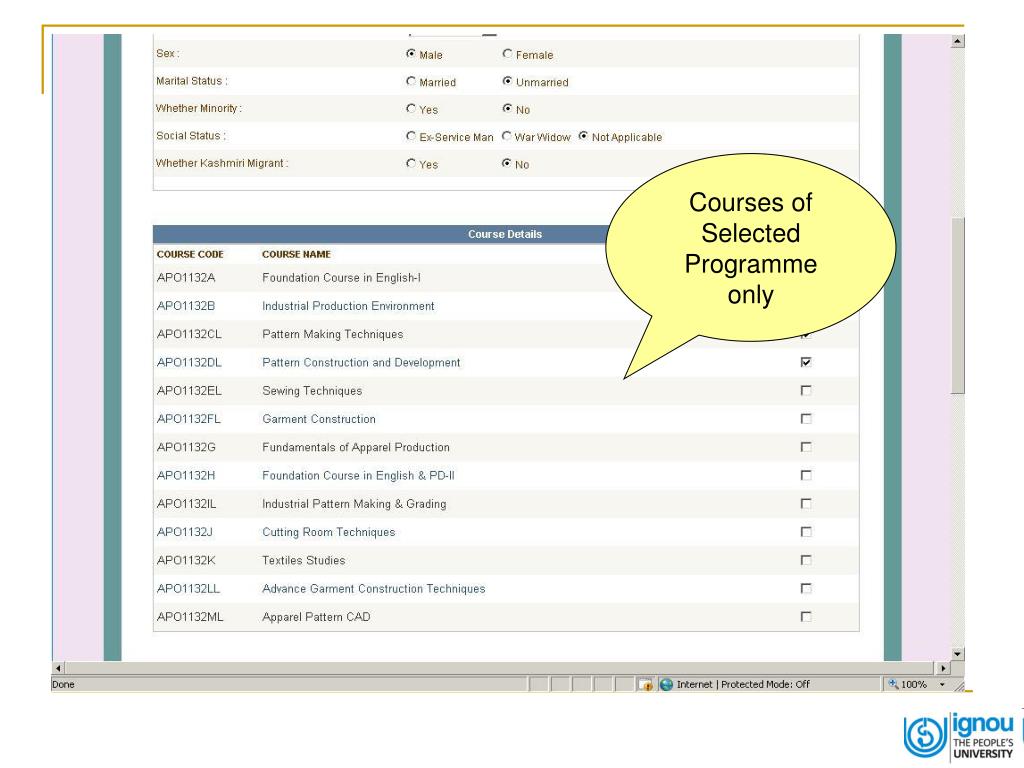Click course code APO1132B
Image resolution: width=1024 pixels, height=768 pixels.
point(185,306)
